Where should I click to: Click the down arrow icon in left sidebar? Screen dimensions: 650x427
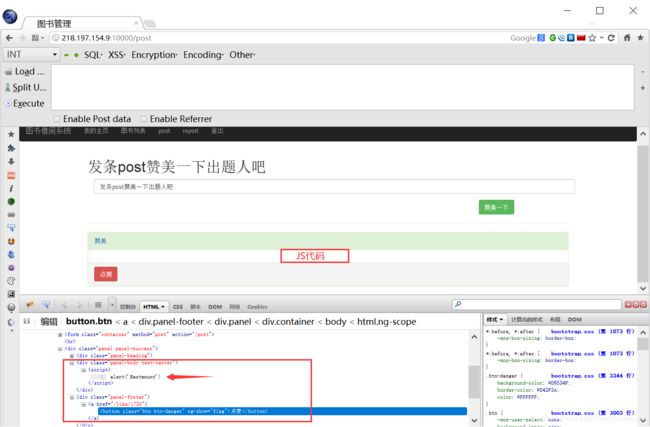tap(11, 161)
